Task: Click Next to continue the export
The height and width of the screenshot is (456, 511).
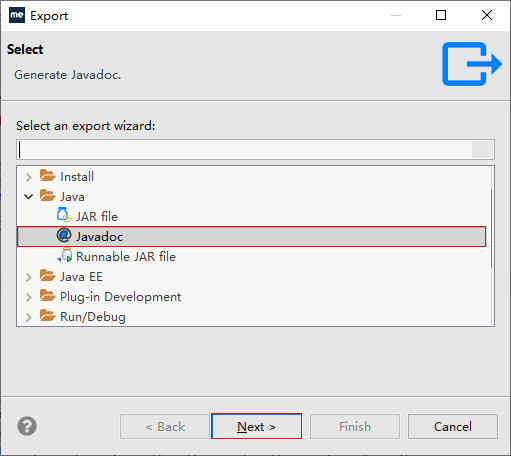Action: click(x=256, y=426)
